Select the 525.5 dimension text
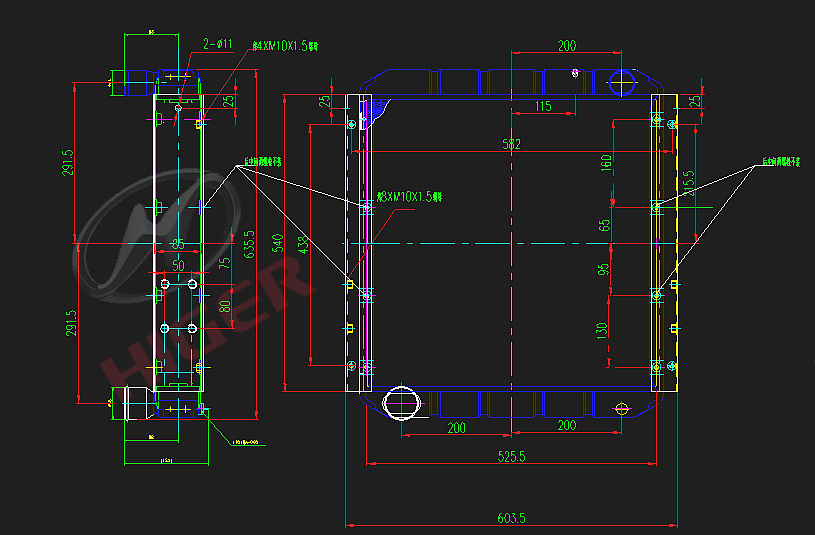Viewport: 815px width, 535px height. click(511, 457)
